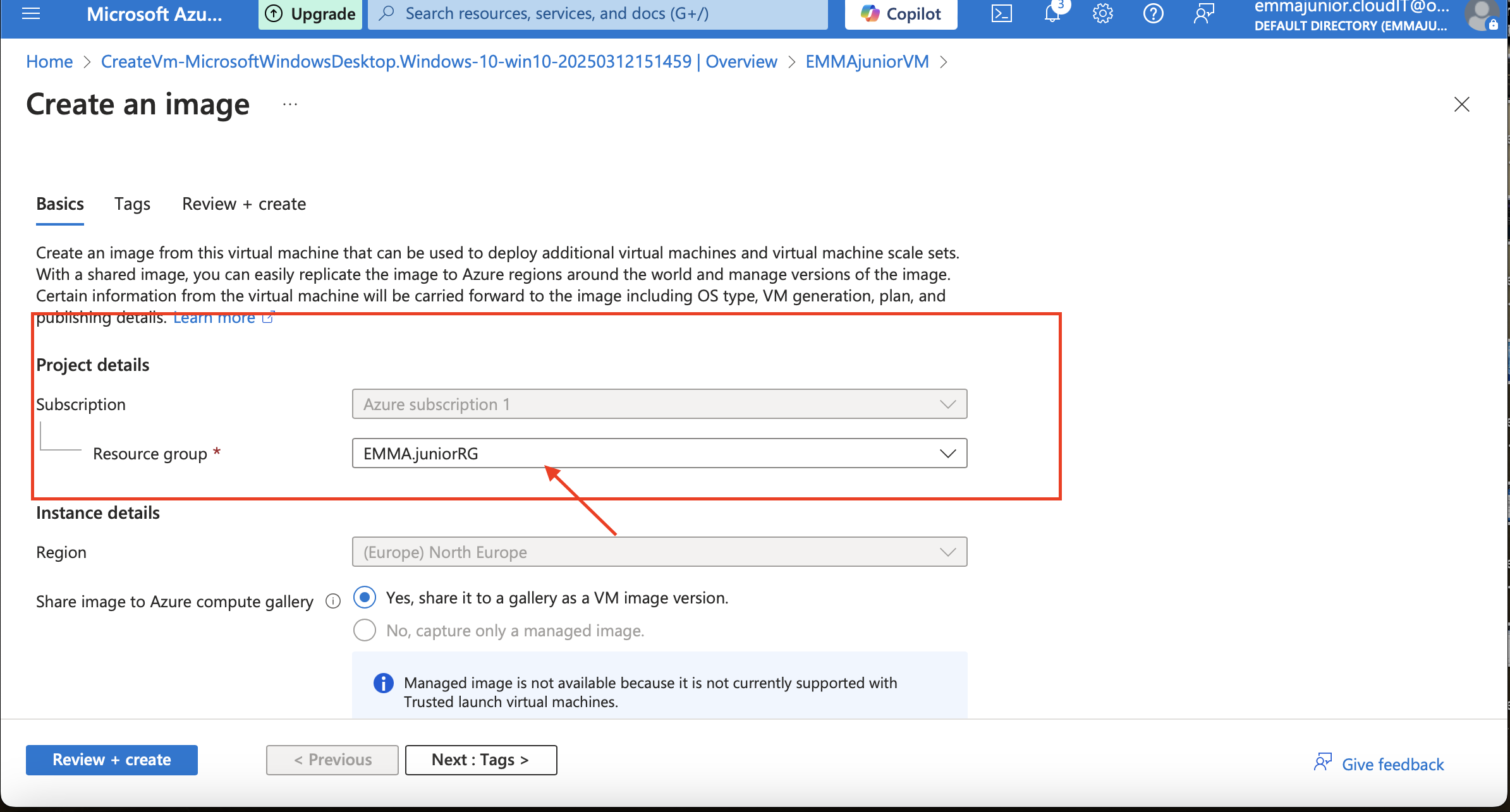Image resolution: width=1510 pixels, height=812 pixels.
Task: Open the portal hamburger menu
Action: pyautogui.click(x=31, y=13)
